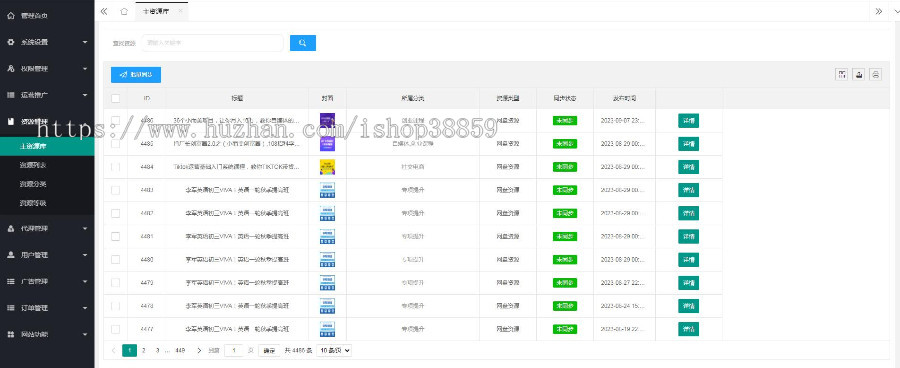This screenshot has width=900, height=368.
Task: Click the blue magnifier search button
Action: click(302, 43)
